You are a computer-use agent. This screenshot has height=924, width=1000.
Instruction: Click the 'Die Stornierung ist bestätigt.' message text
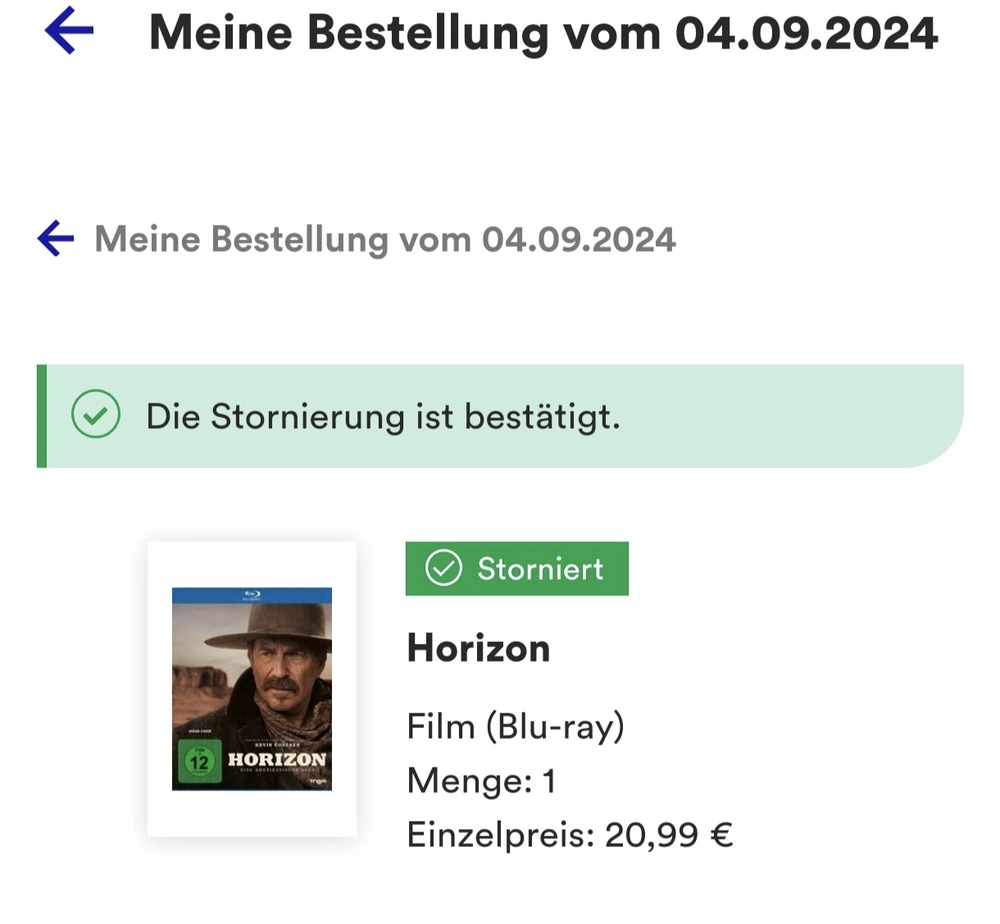click(383, 417)
